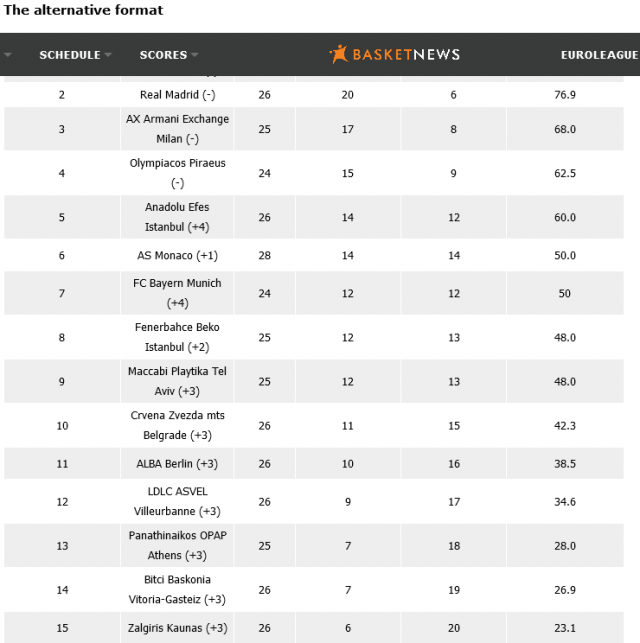The height and width of the screenshot is (643, 640).
Task: Click FC Bayern Munich team name
Action: click(178, 293)
